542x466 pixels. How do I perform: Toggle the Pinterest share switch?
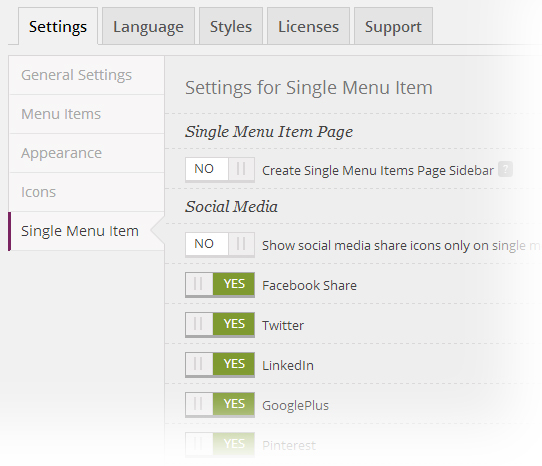point(220,444)
